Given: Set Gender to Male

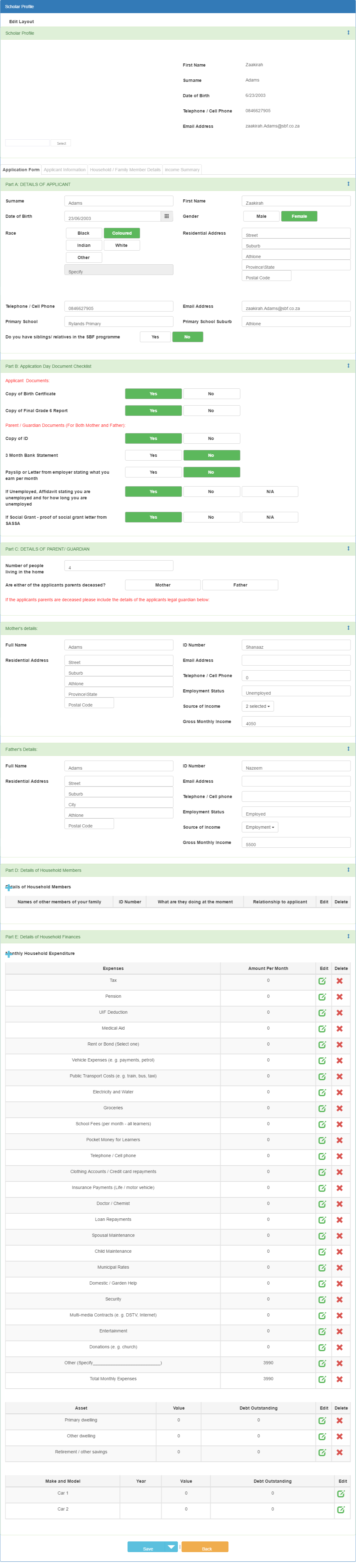Looking at the screenshot, I should [x=261, y=216].
